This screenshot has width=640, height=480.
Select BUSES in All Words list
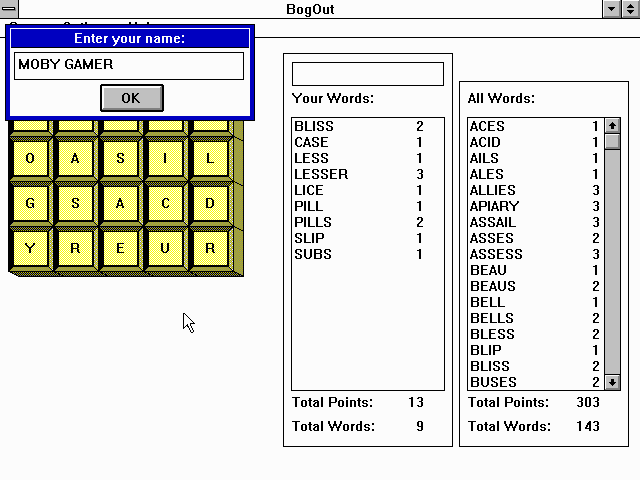[493, 382]
